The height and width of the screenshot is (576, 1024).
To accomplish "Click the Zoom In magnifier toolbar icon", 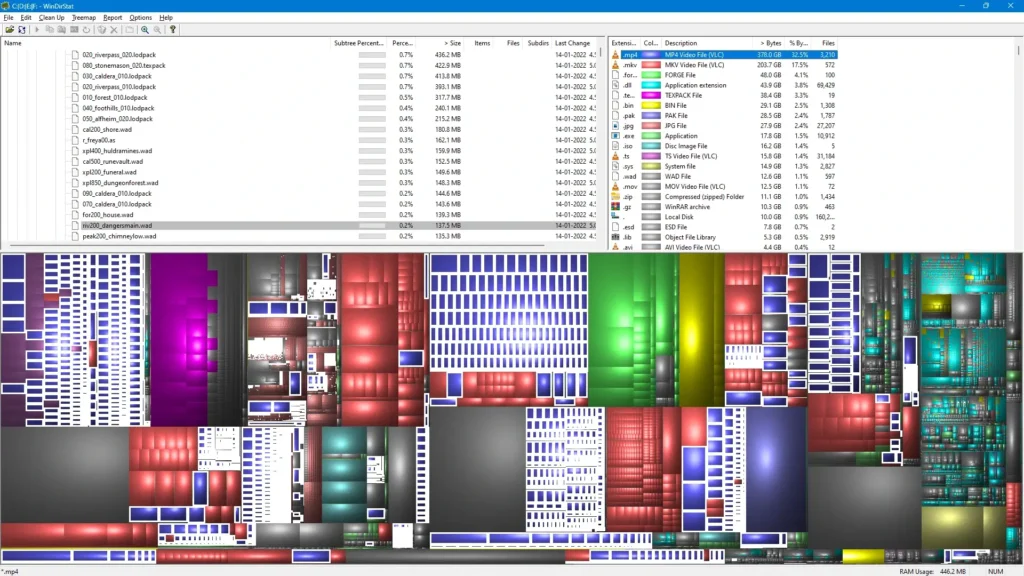I will click(x=146, y=29).
